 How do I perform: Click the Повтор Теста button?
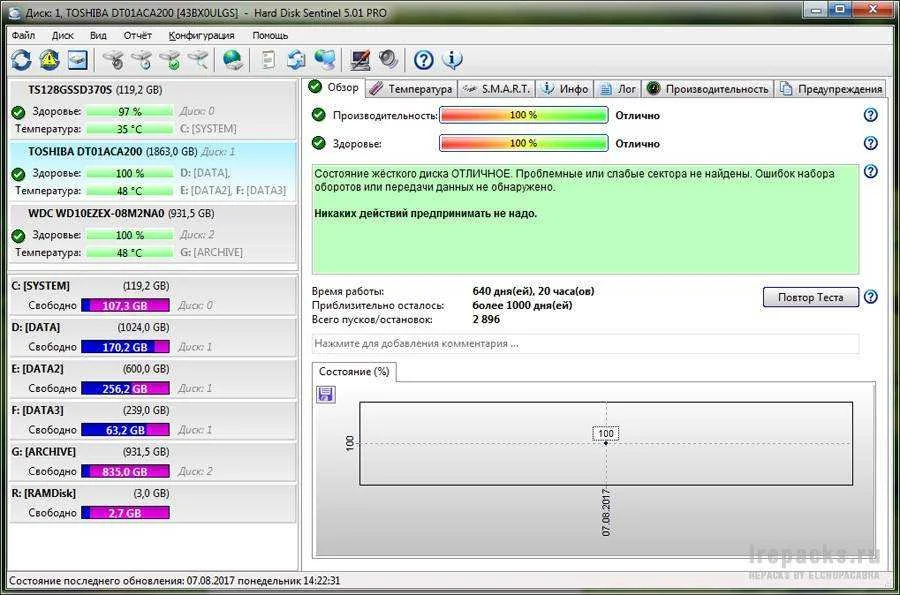tap(810, 297)
